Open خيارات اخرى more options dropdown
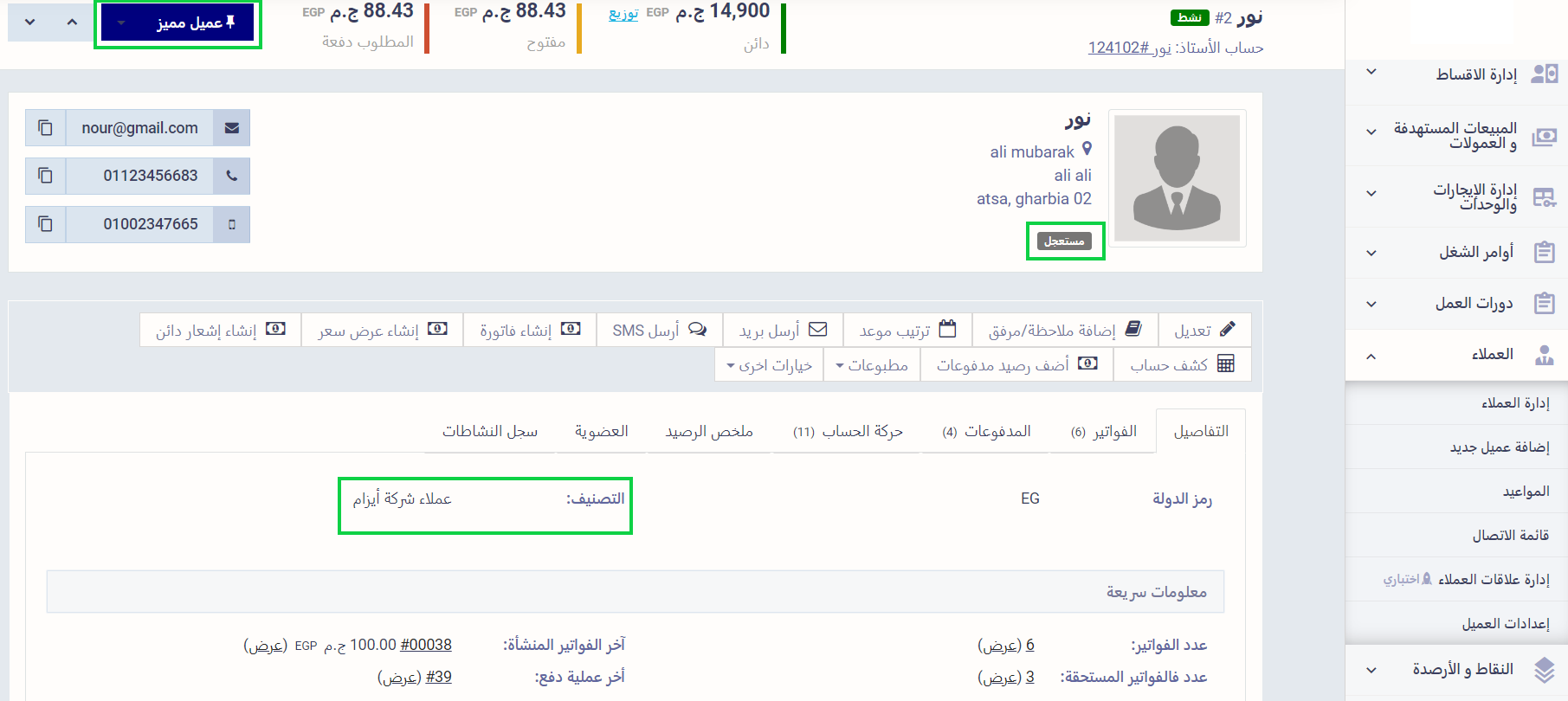The image size is (1568, 701). click(769, 365)
